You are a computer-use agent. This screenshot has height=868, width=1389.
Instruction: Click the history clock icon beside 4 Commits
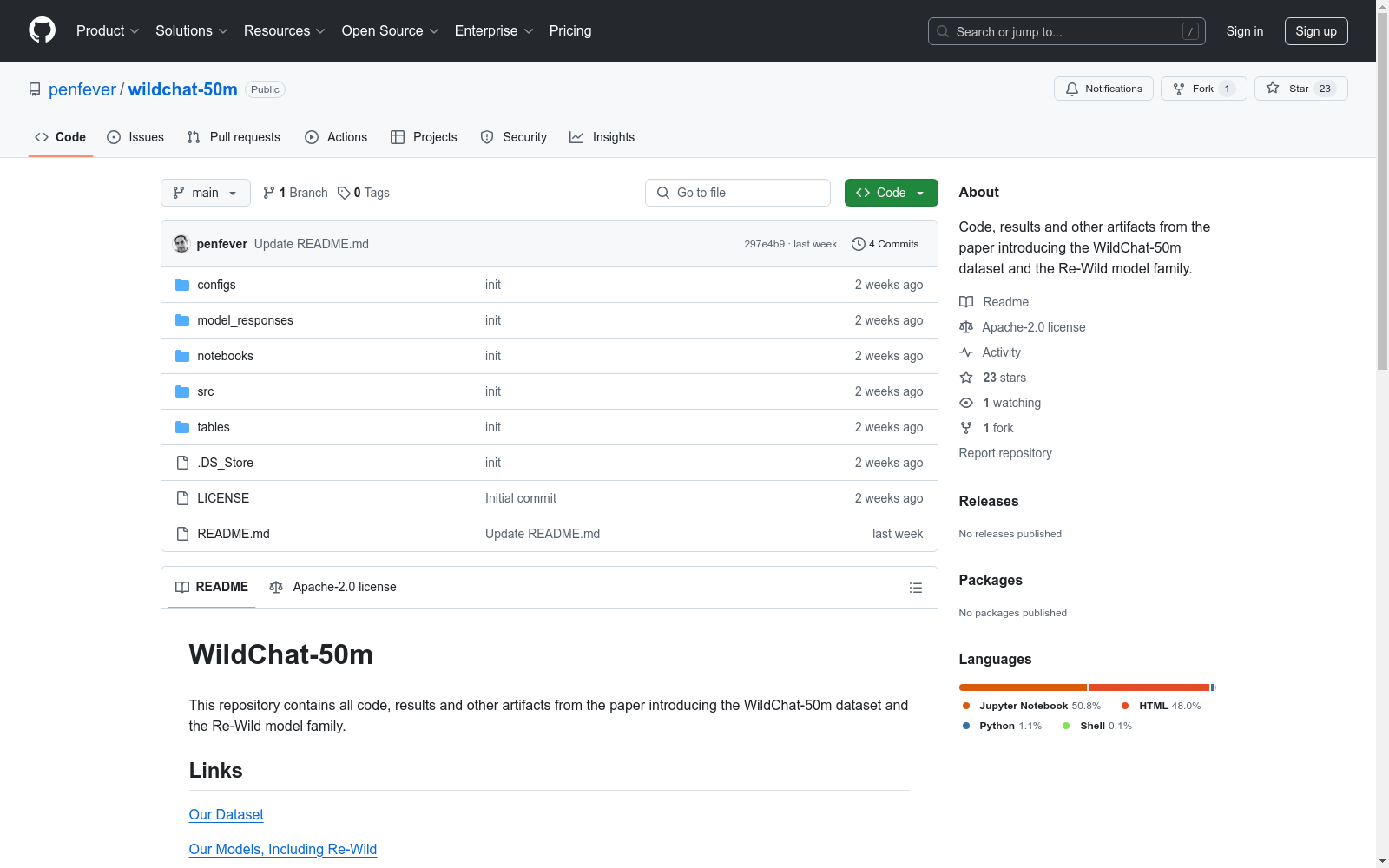[x=859, y=244]
